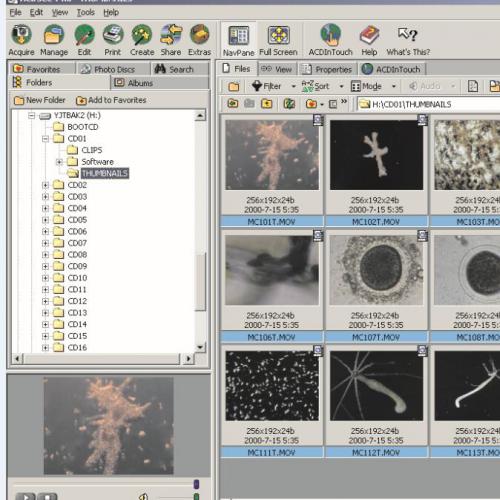
Task: Select the MC107T.MOV thumbnail
Action: coord(376,270)
